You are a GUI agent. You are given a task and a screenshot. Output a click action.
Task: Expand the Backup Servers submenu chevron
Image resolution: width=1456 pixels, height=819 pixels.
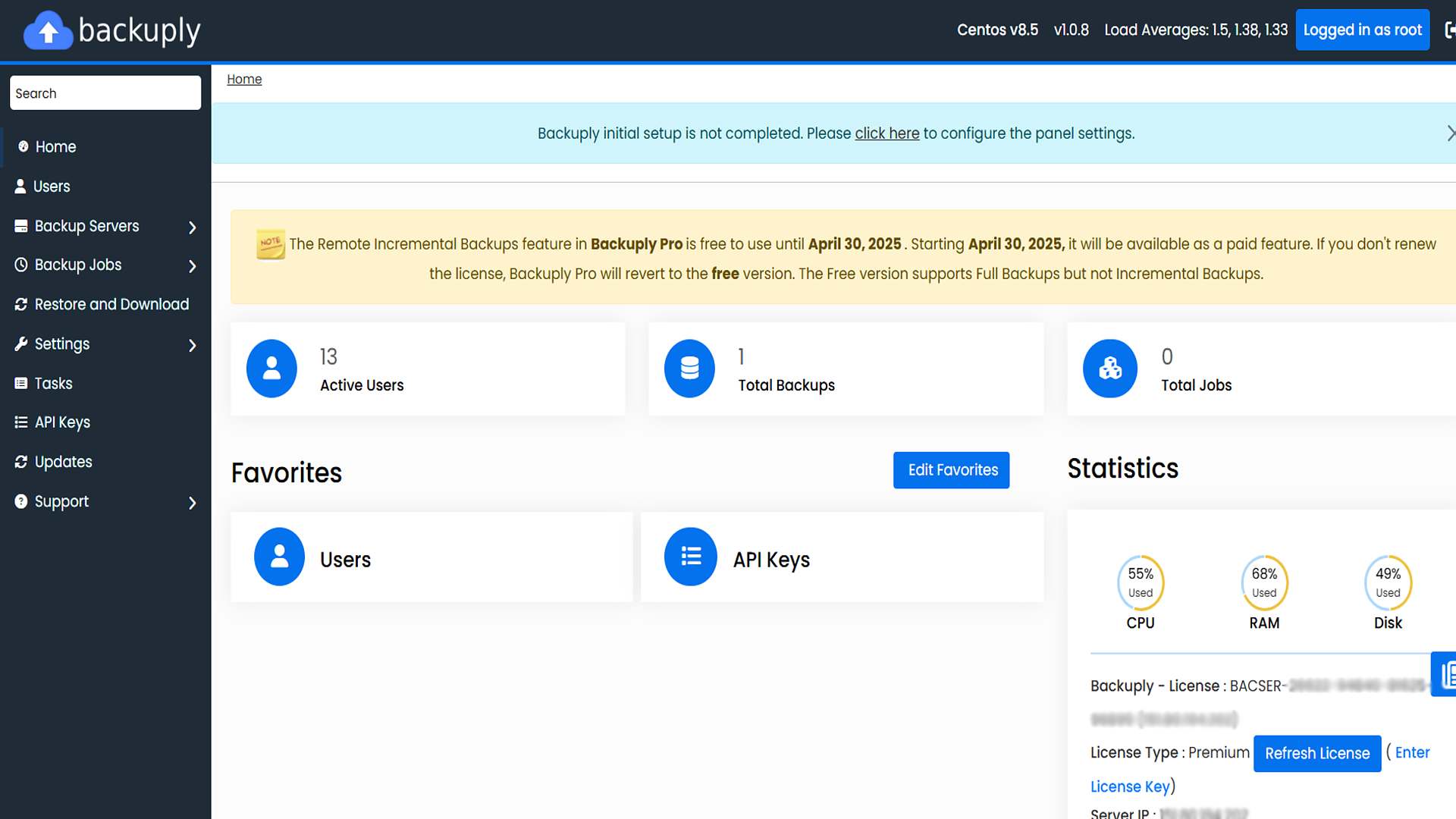[x=192, y=227]
